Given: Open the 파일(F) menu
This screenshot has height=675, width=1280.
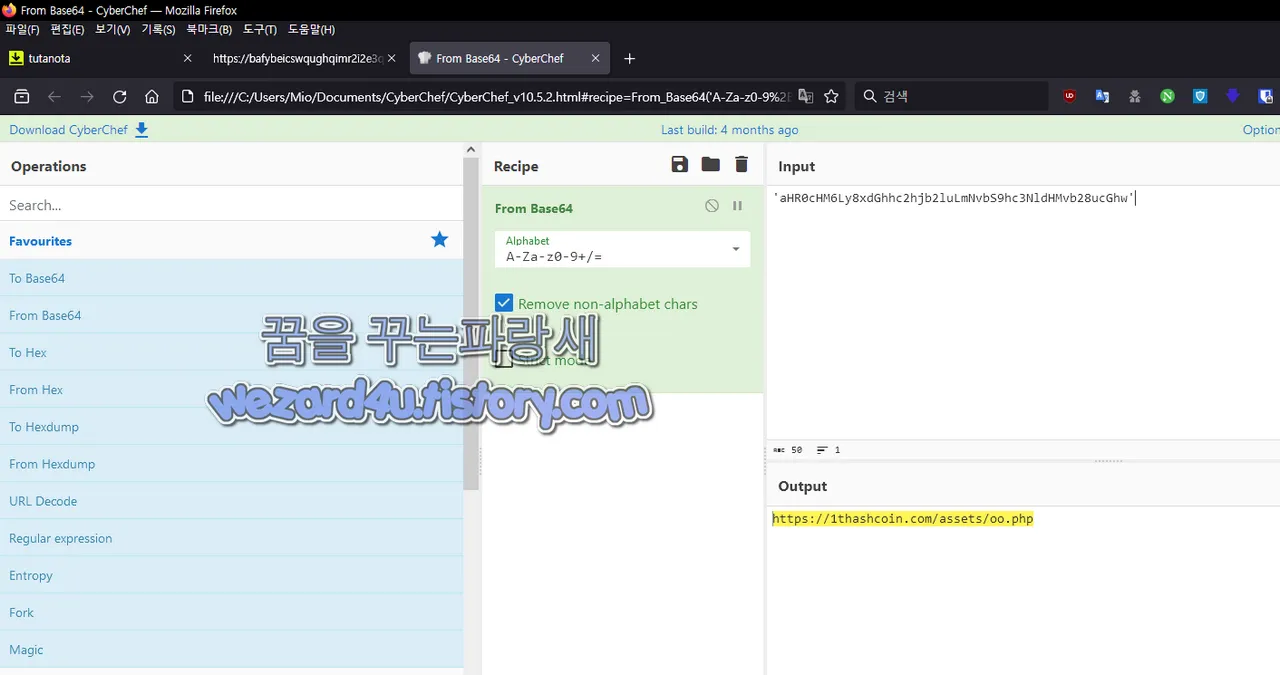Looking at the screenshot, I should [x=22, y=30].
